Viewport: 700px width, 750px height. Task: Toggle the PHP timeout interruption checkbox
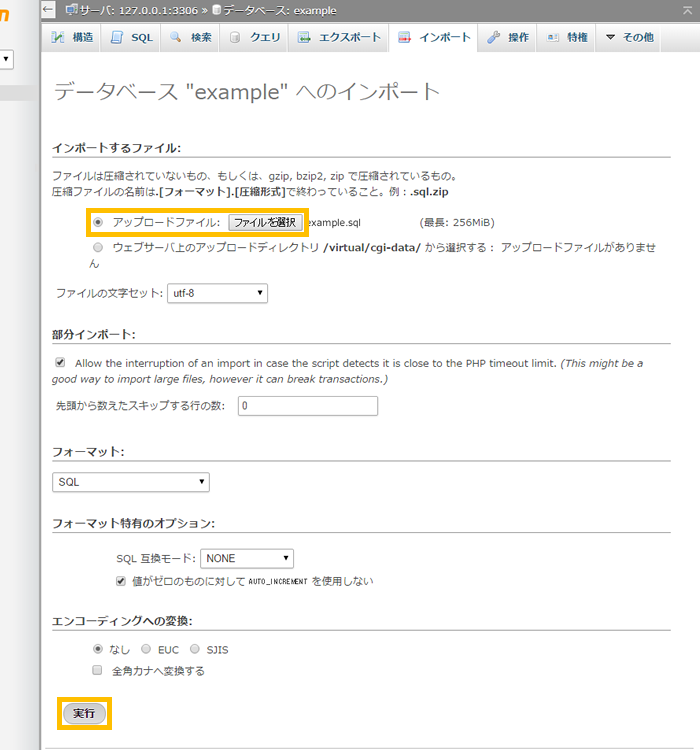pyautogui.click(x=61, y=363)
